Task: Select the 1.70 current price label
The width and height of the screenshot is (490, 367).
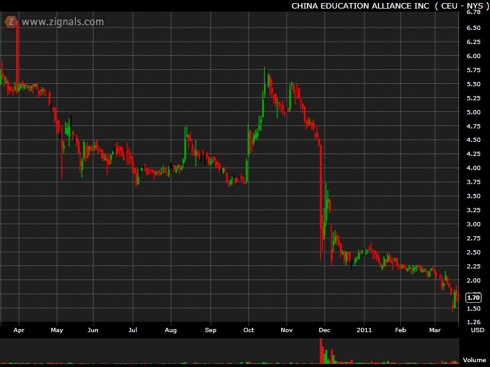Action: [473, 297]
